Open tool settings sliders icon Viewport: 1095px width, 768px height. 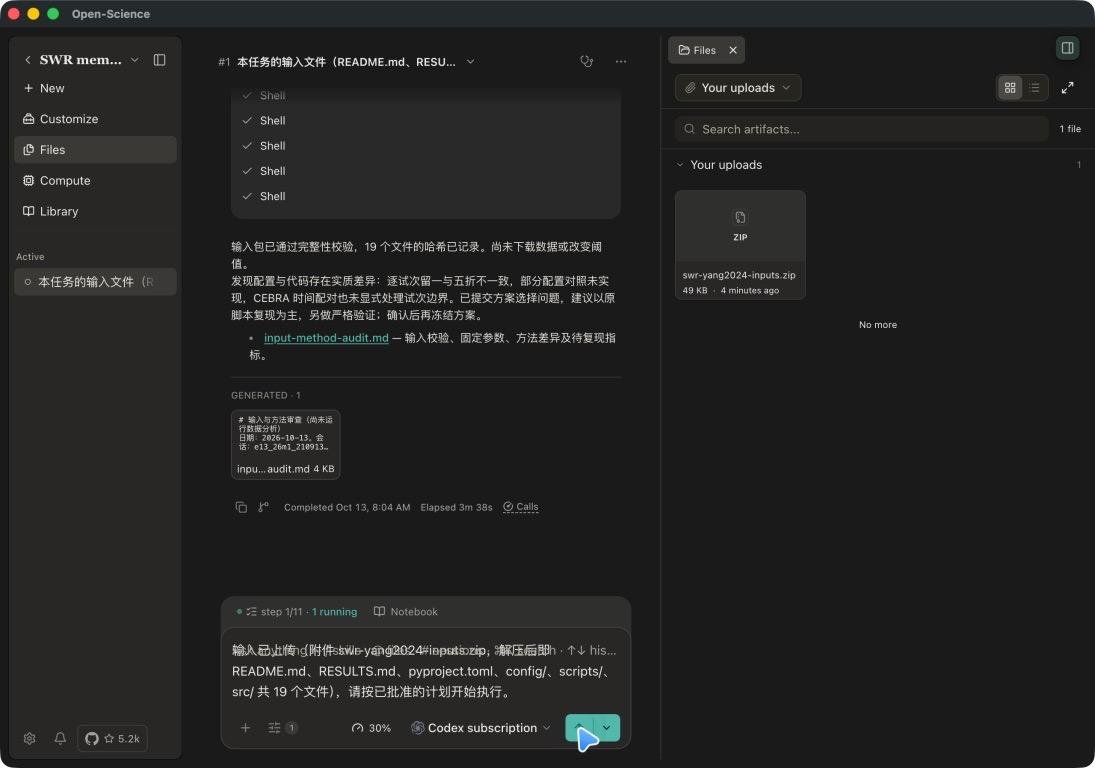tap(274, 728)
